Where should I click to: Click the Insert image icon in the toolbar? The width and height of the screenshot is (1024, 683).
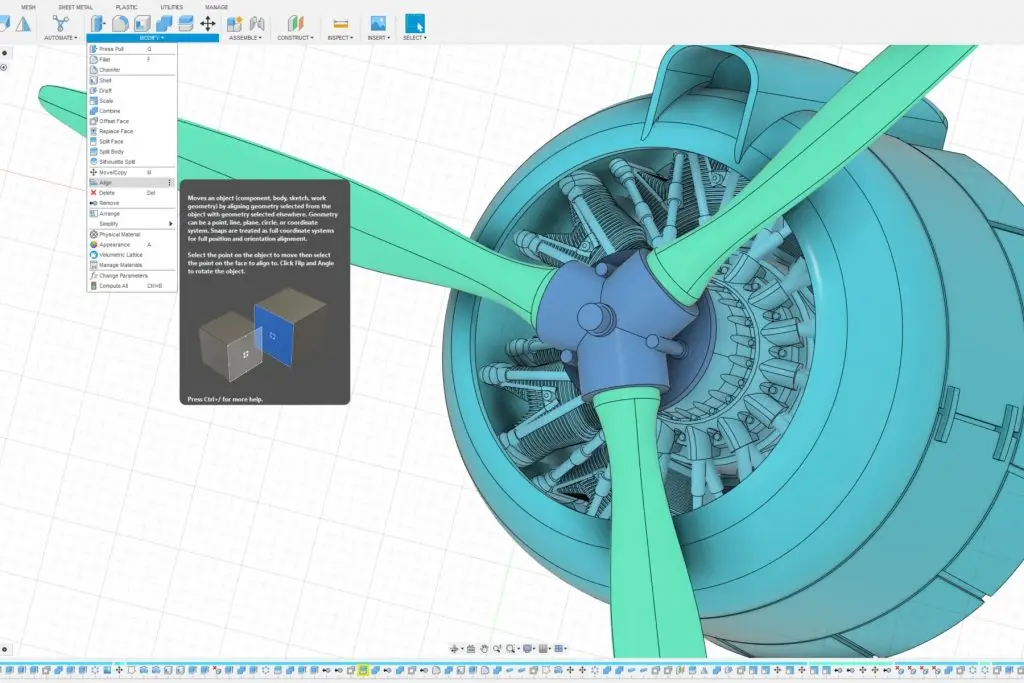pos(378,23)
